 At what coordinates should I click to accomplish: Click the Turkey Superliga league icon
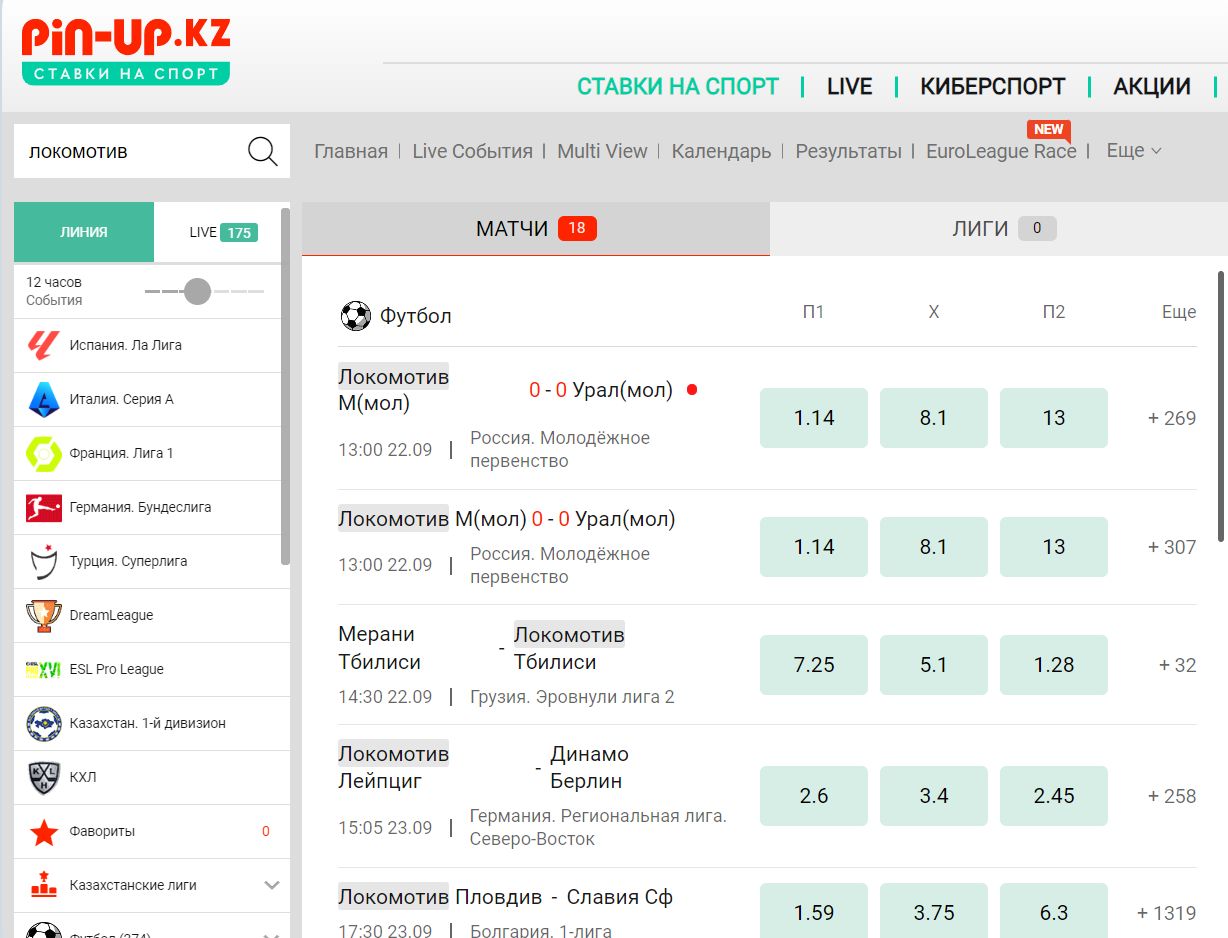click(43, 561)
